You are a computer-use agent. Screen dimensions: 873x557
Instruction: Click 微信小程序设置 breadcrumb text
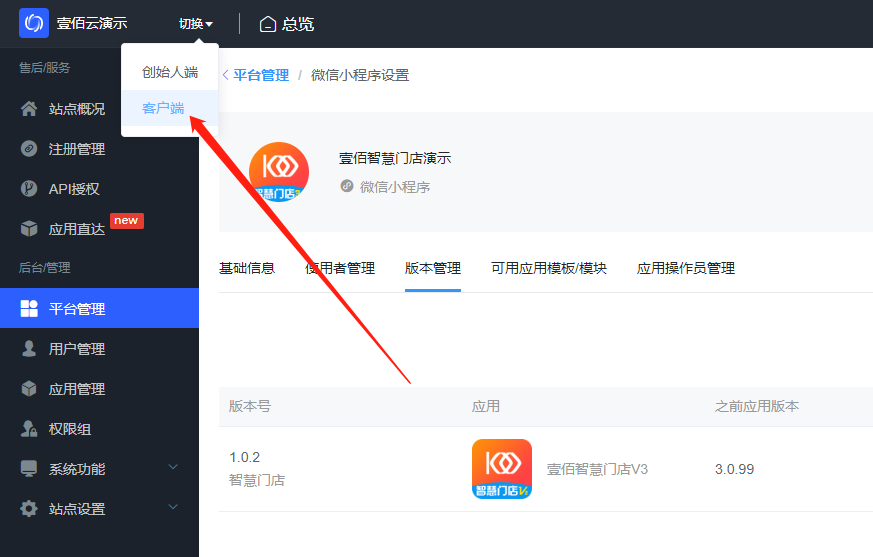coord(360,75)
